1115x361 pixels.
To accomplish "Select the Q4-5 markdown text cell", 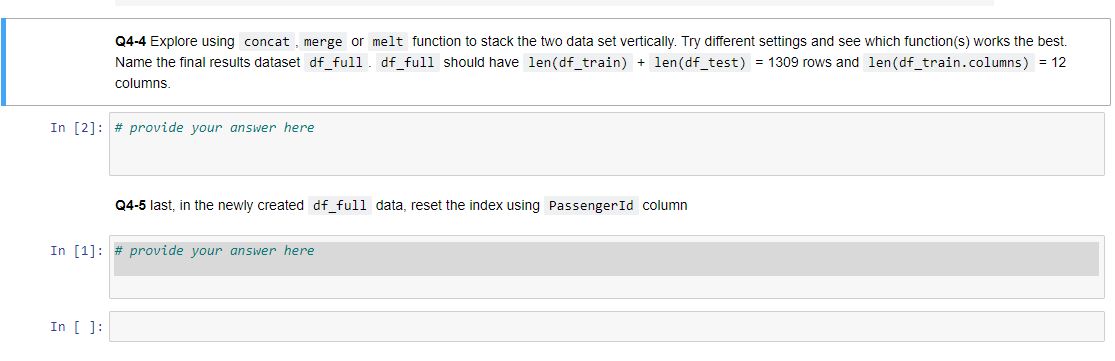I will pos(401,205).
